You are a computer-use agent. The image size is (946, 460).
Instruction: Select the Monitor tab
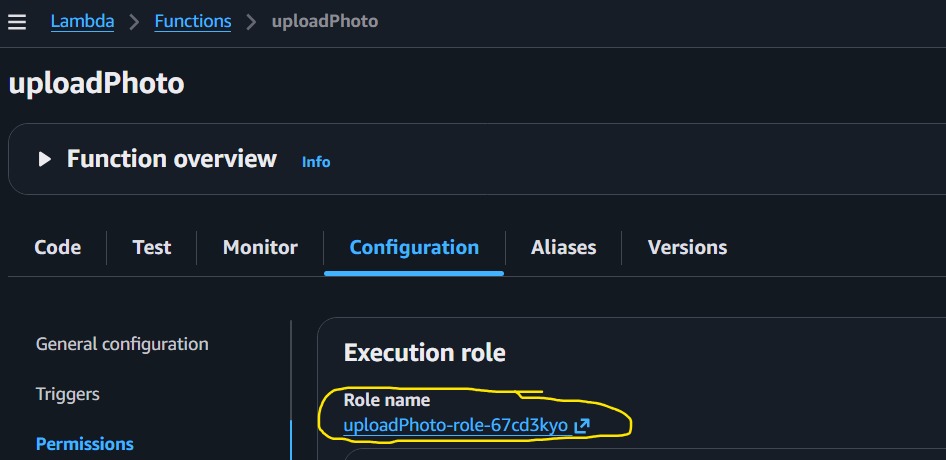pos(260,247)
